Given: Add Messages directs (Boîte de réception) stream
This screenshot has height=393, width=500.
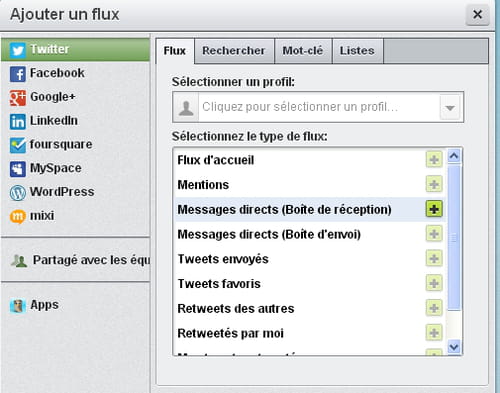Looking at the screenshot, I should (434, 209).
